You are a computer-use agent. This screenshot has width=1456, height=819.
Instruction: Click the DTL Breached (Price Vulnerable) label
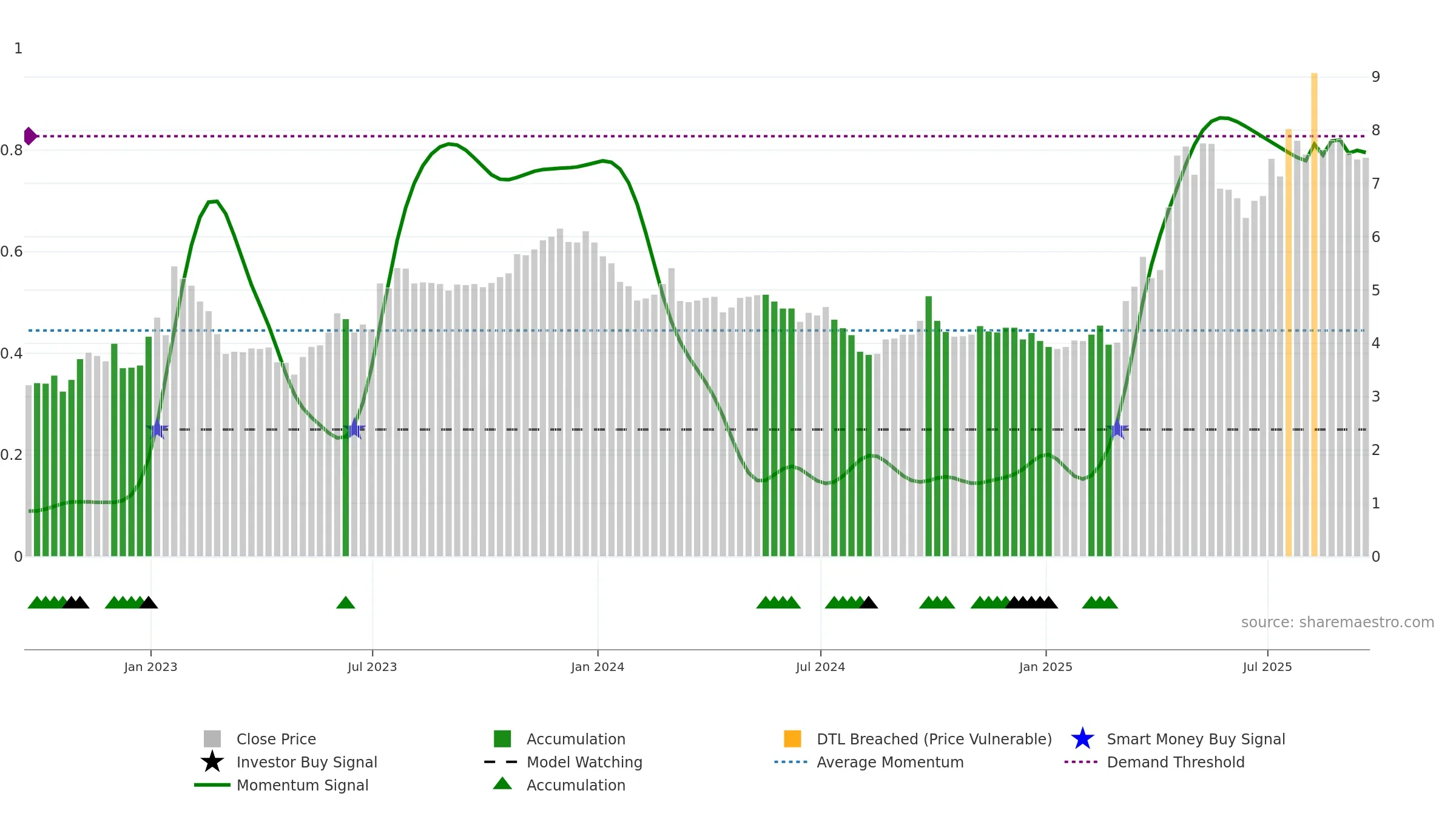click(934, 739)
